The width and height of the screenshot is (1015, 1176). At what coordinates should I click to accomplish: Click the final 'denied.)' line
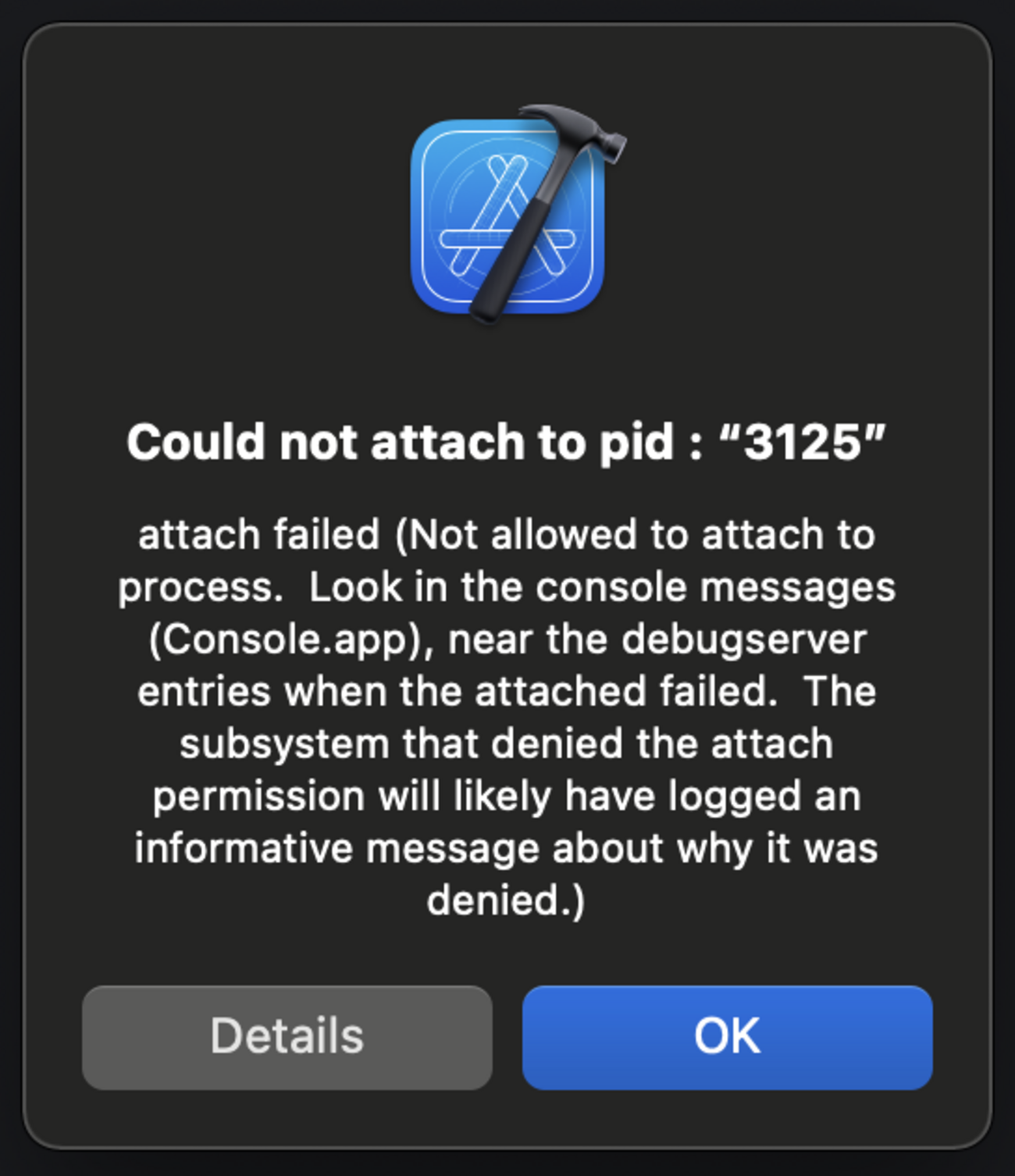pos(506,900)
